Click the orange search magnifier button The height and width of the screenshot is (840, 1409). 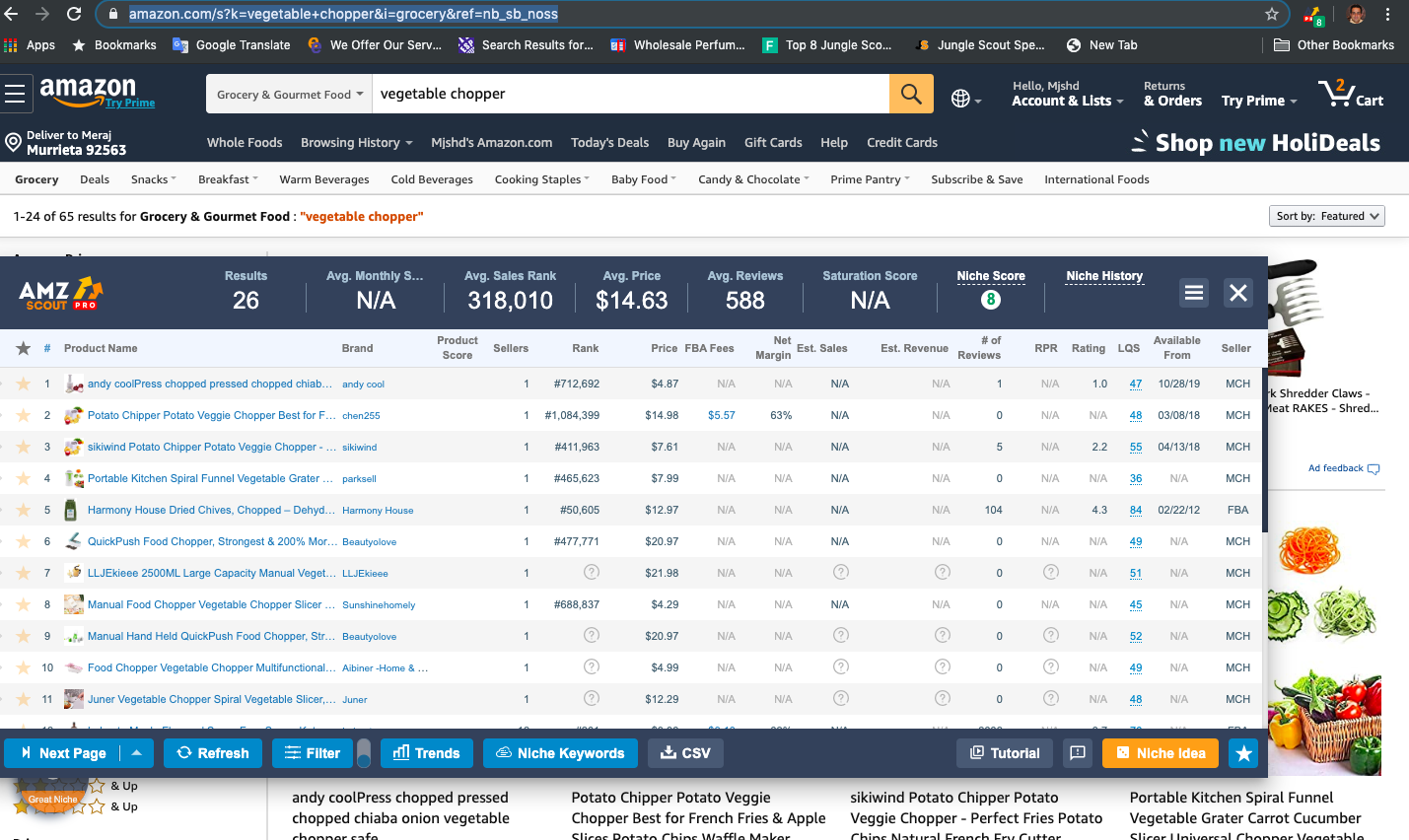coord(911,95)
